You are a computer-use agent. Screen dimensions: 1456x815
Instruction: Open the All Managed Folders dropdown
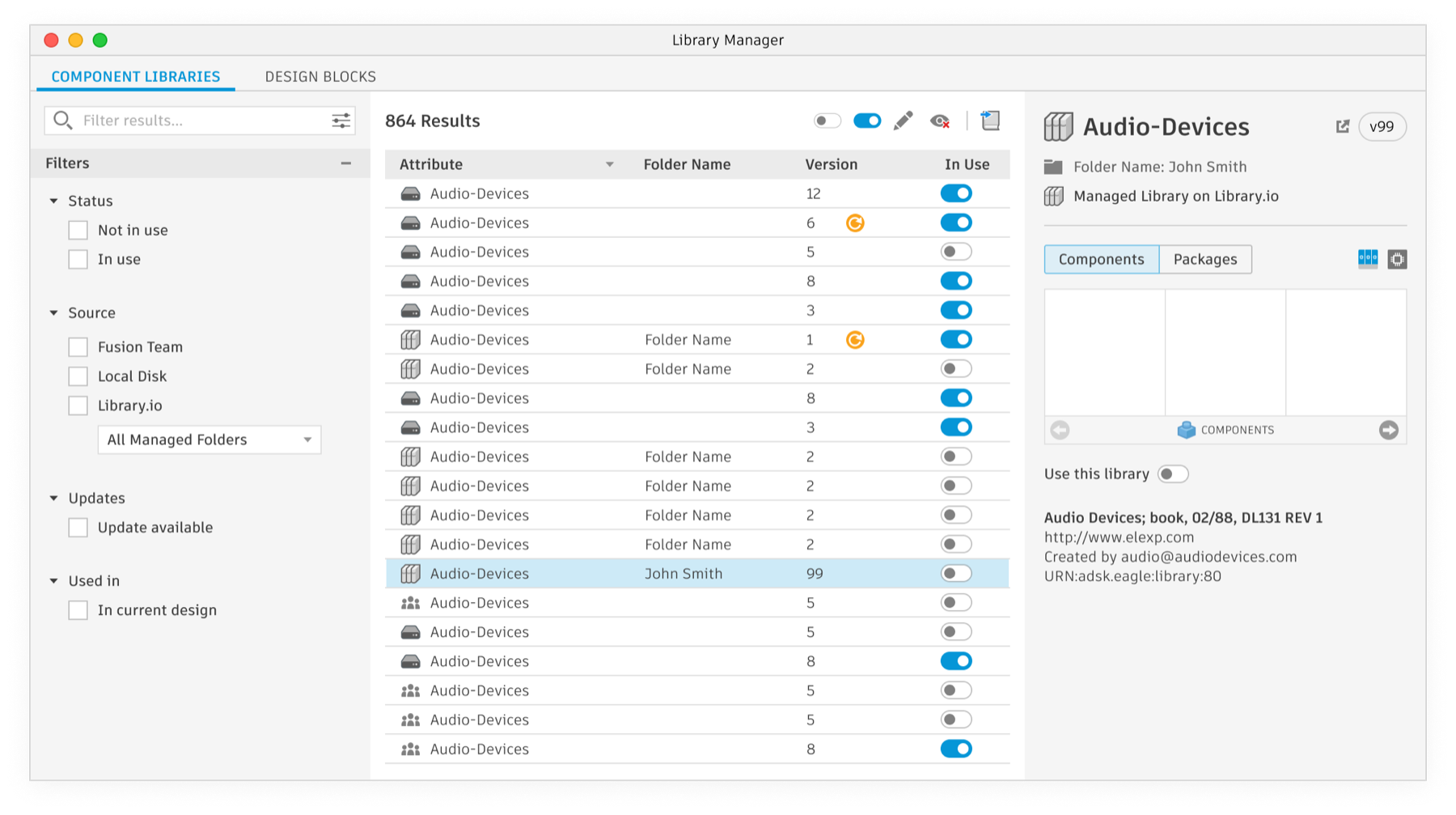pyautogui.click(x=210, y=439)
